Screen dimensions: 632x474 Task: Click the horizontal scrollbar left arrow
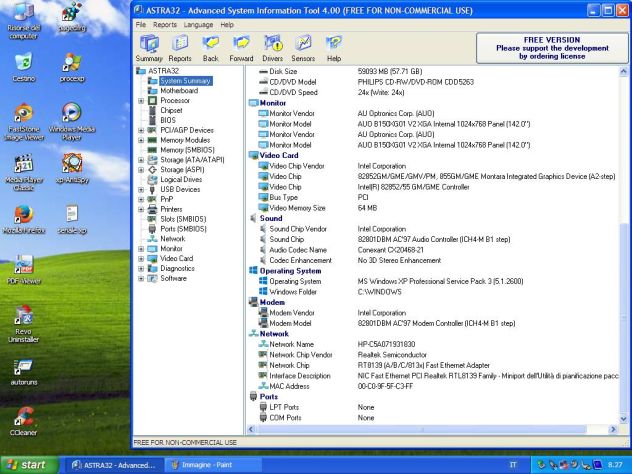(x=251, y=429)
